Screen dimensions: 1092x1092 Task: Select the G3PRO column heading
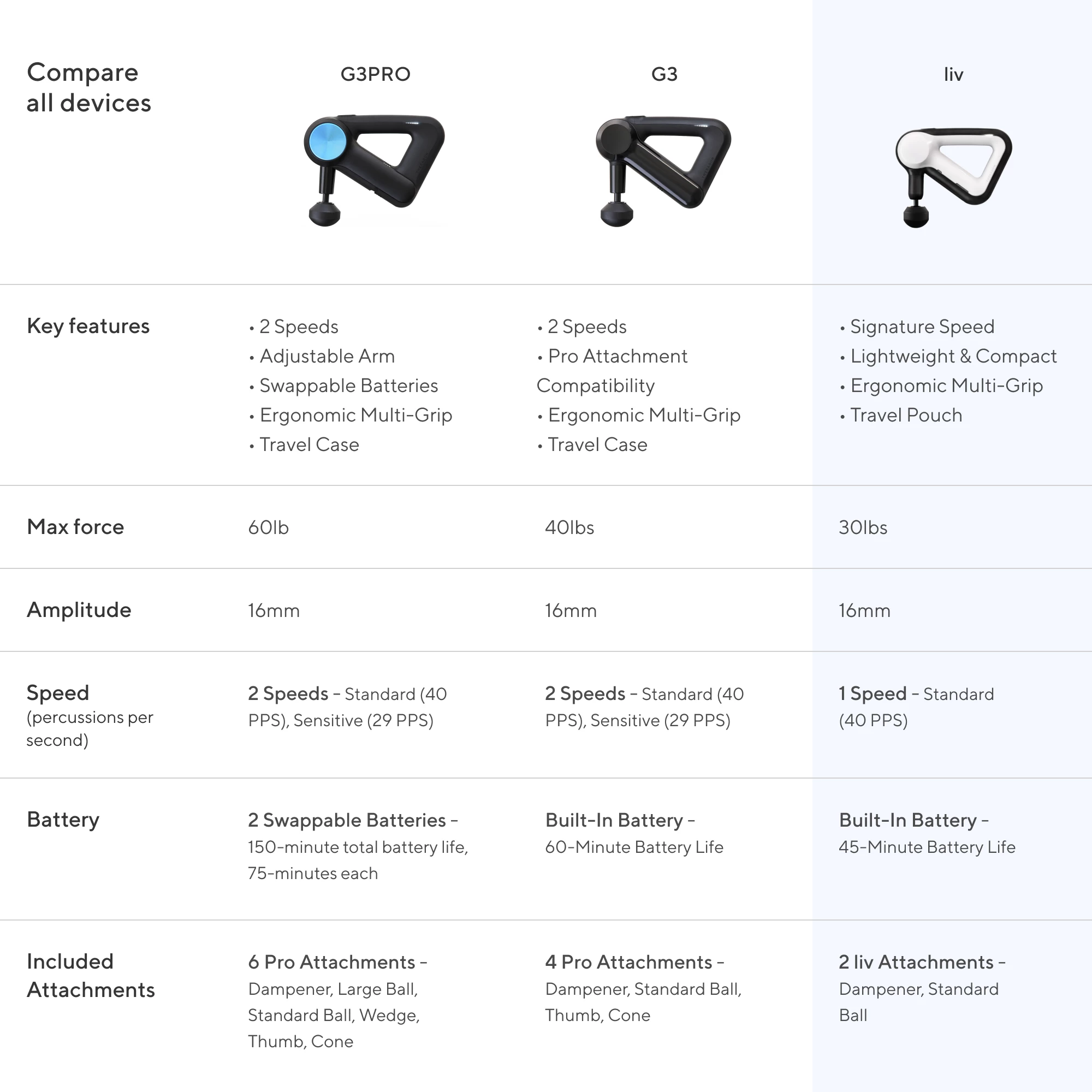click(x=375, y=74)
